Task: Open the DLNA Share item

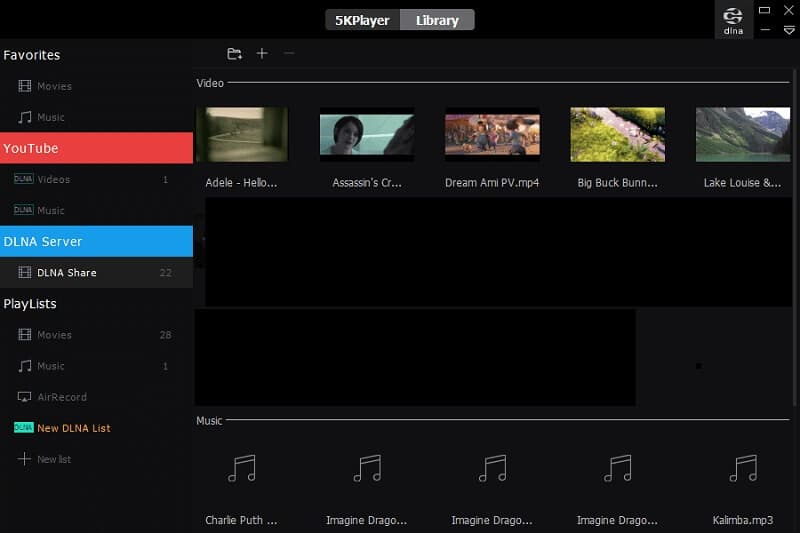Action: point(96,272)
